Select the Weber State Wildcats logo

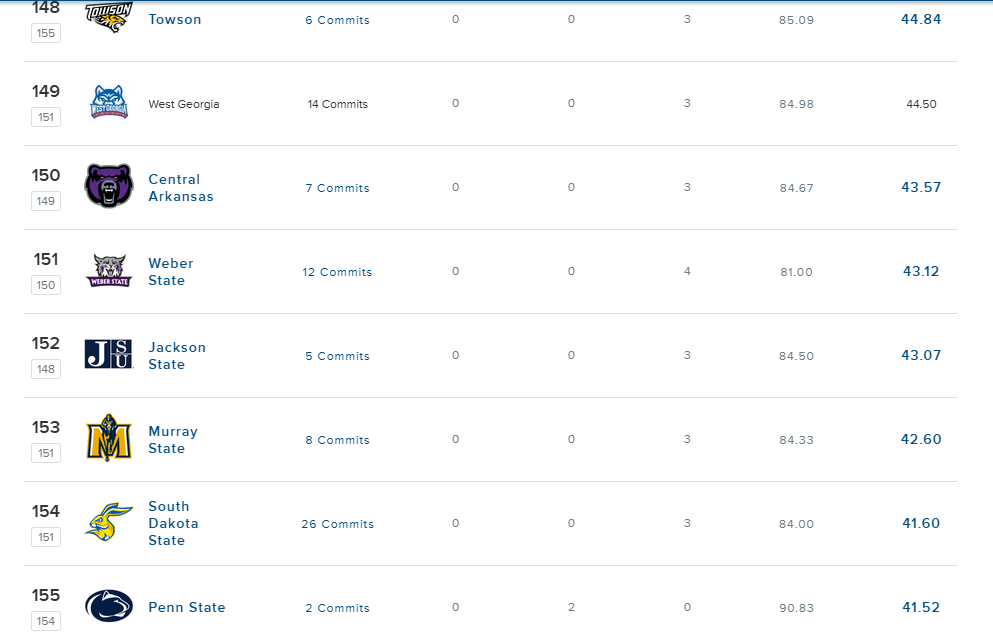(x=109, y=270)
